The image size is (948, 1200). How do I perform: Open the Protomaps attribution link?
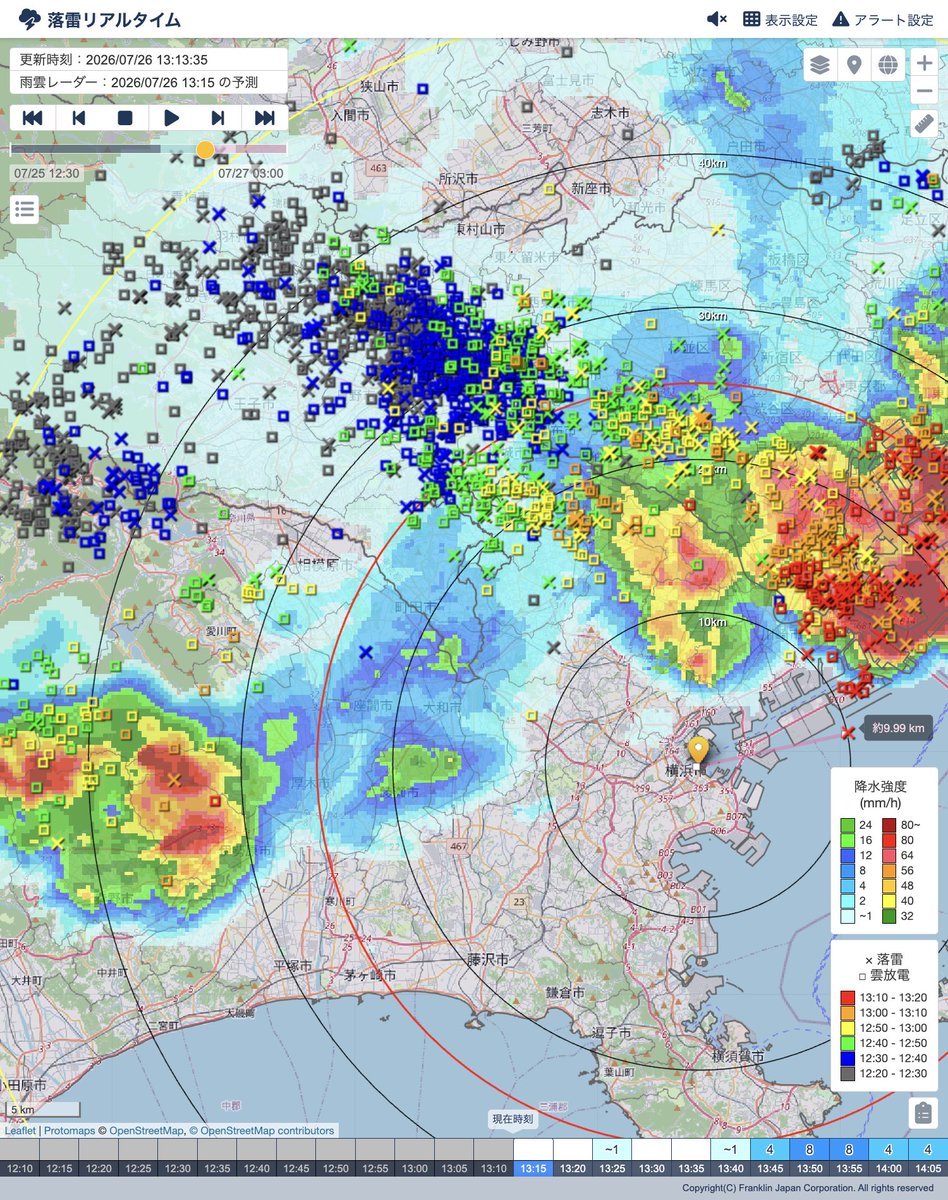coord(69,1131)
